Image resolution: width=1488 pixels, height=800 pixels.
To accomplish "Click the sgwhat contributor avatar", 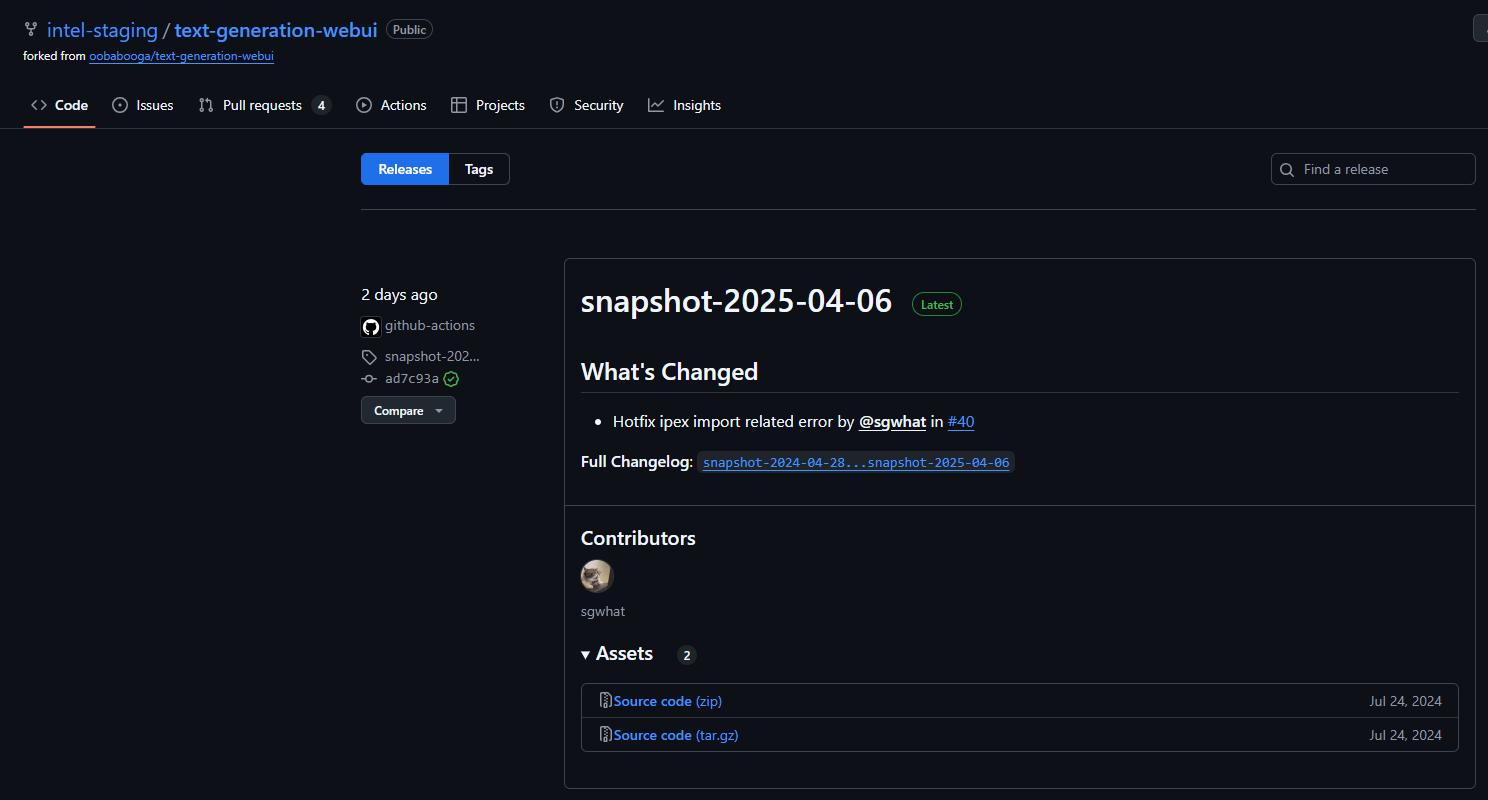I will click(597, 576).
